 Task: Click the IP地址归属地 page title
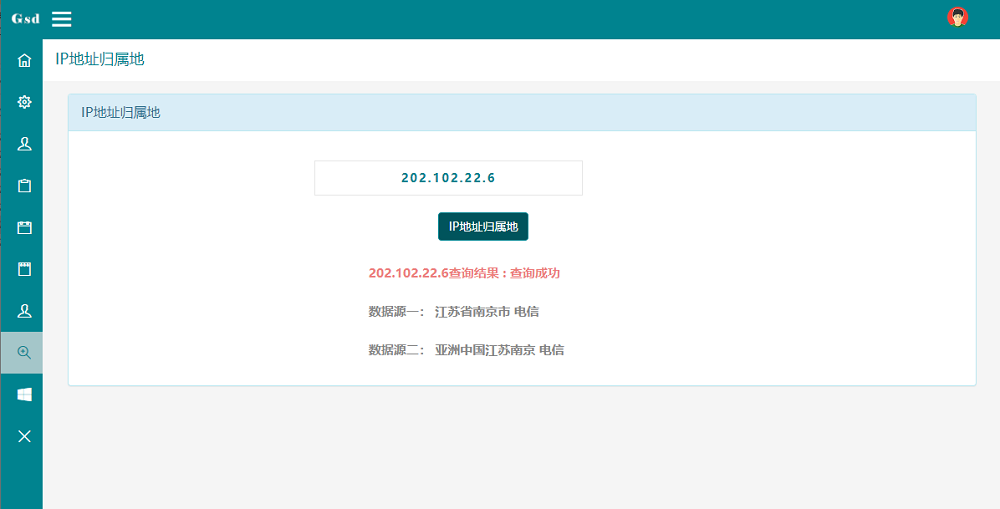pyautogui.click(x=100, y=59)
